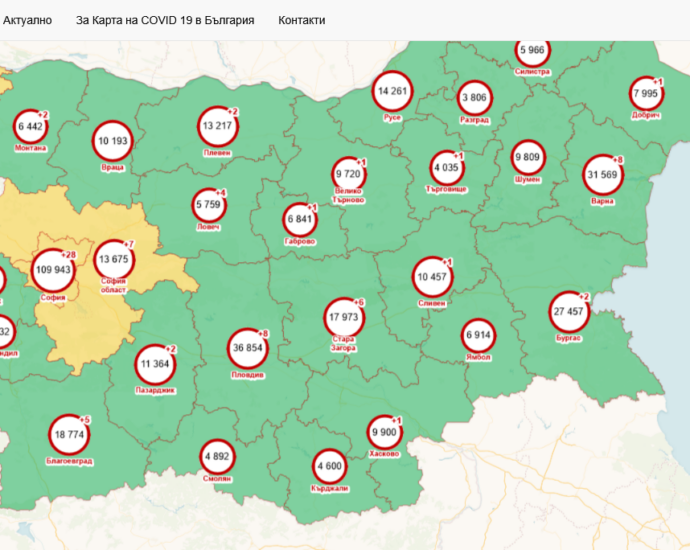Select the Силистра marker showing 5 966
This screenshot has width=690, height=550.
pyautogui.click(x=532, y=50)
